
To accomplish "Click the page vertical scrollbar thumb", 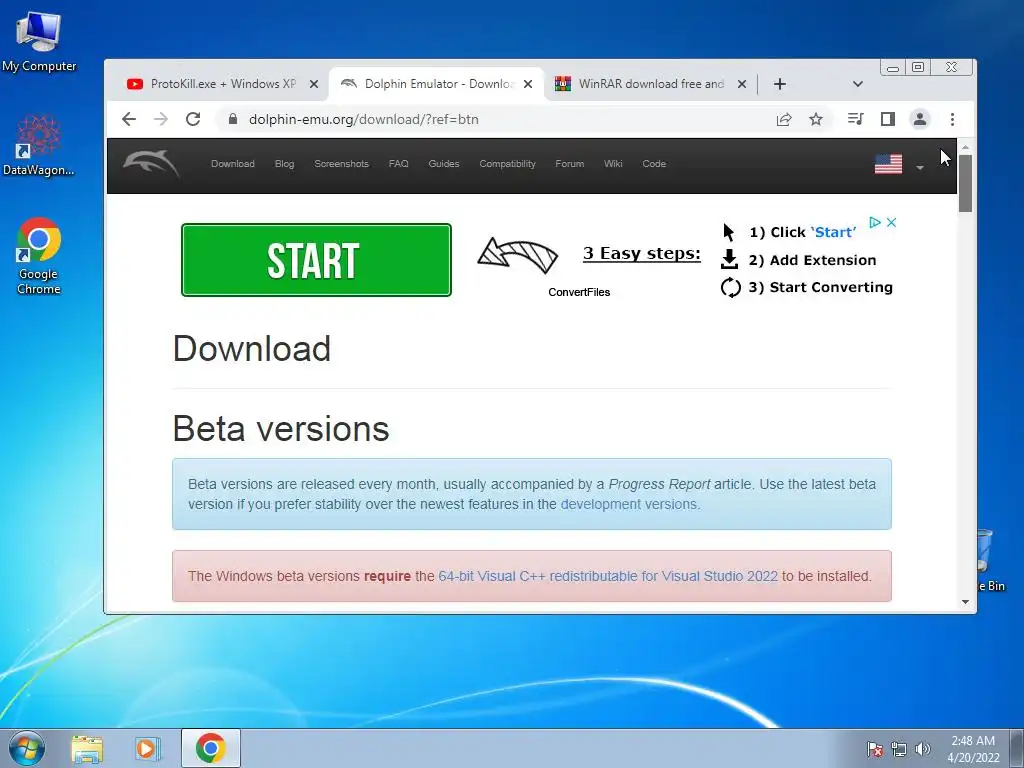I will click(965, 183).
